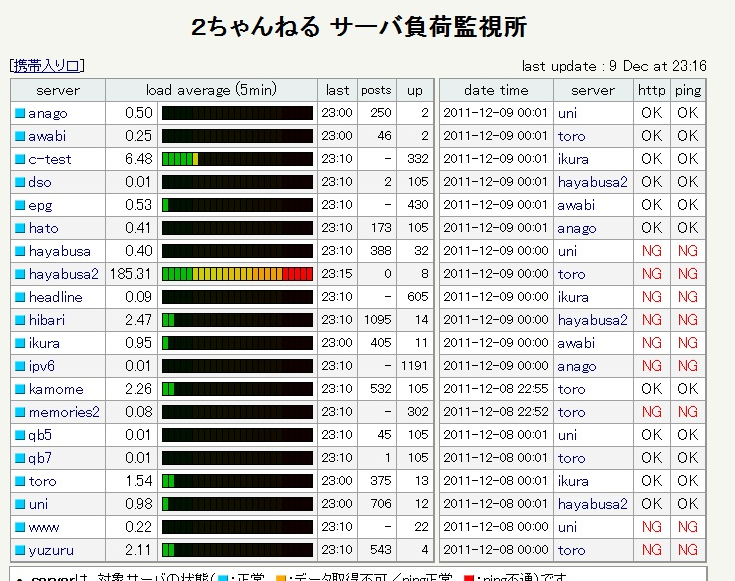735x581 pixels.
Task: Click ikura link in the 2011-12-08 00:01 log row
Action: [573, 481]
